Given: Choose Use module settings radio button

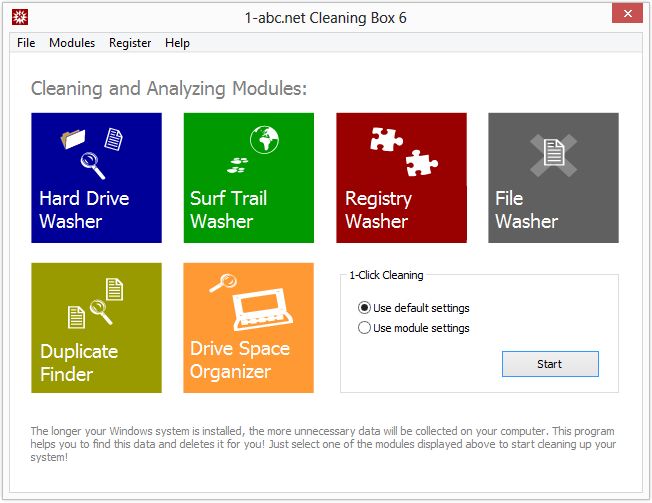Looking at the screenshot, I should [x=414, y=328].
